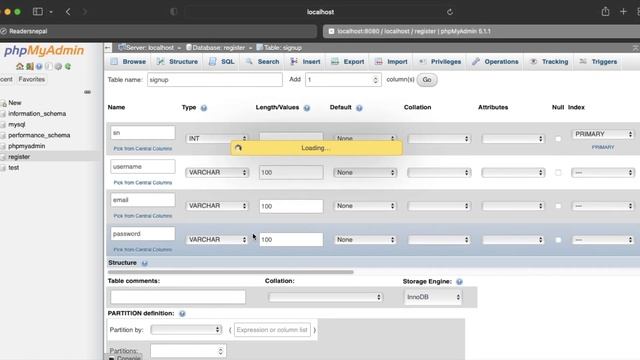
Task: Open the Collation dropdown for password row
Action: pyautogui.click(x=439, y=240)
